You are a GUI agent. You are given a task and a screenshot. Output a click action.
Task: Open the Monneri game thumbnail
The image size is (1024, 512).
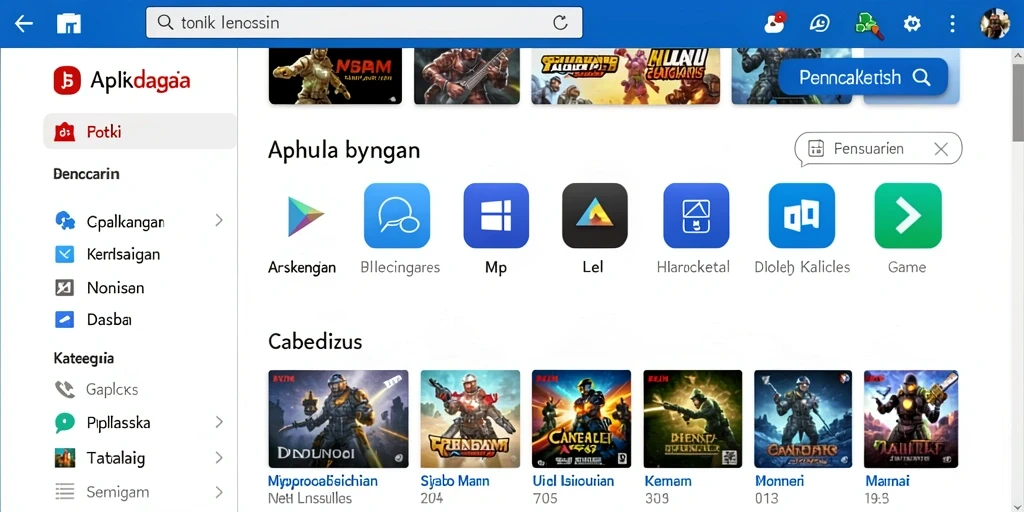[x=803, y=419]
